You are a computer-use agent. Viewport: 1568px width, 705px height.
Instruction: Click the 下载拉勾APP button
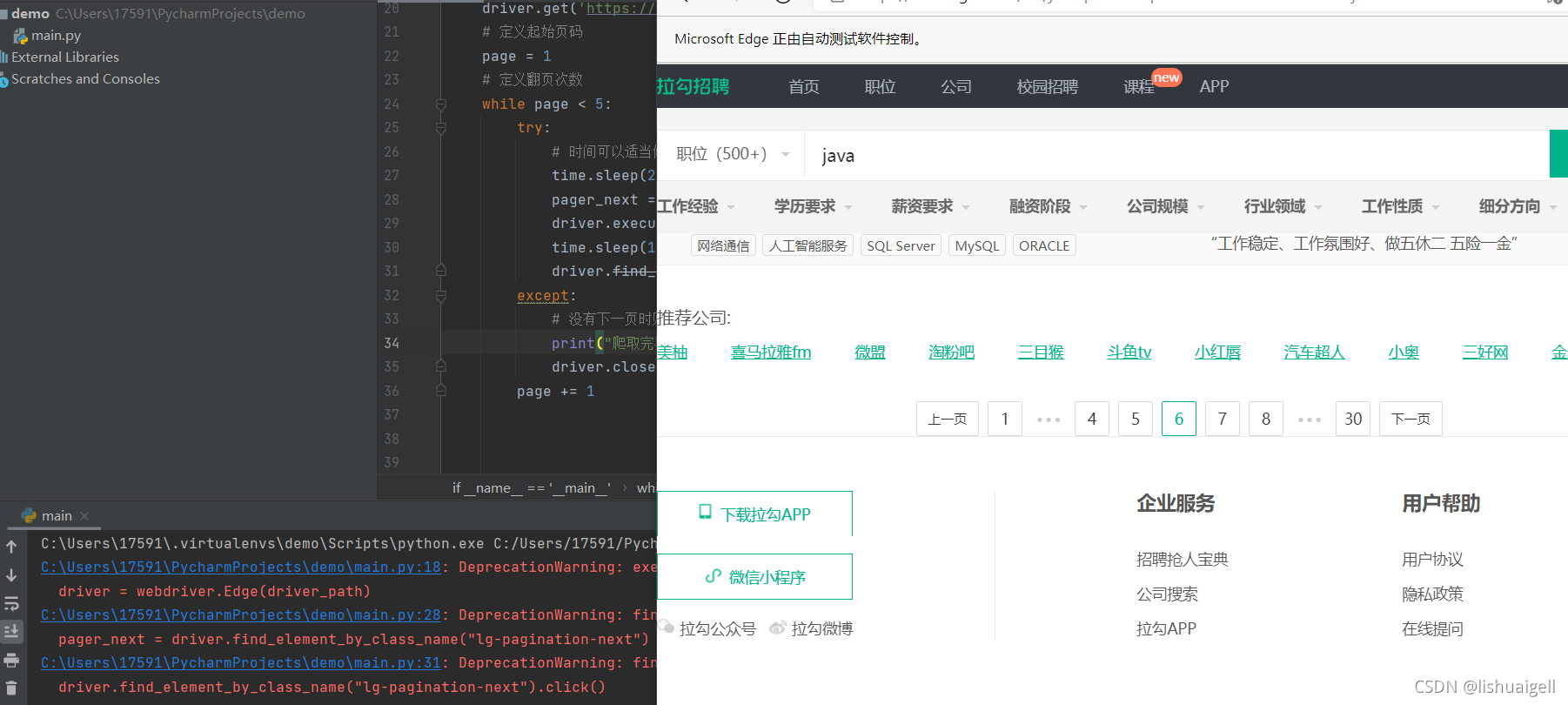754,514
